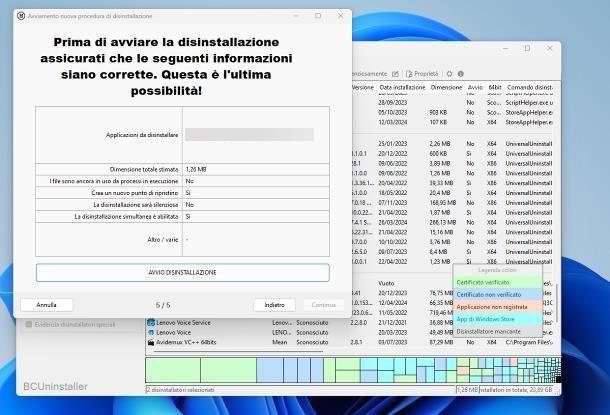Select the Lenovo Voice Service app icon
Viewport: 610px width, 415px height.
pyautogui.click(x=151, y=322)
